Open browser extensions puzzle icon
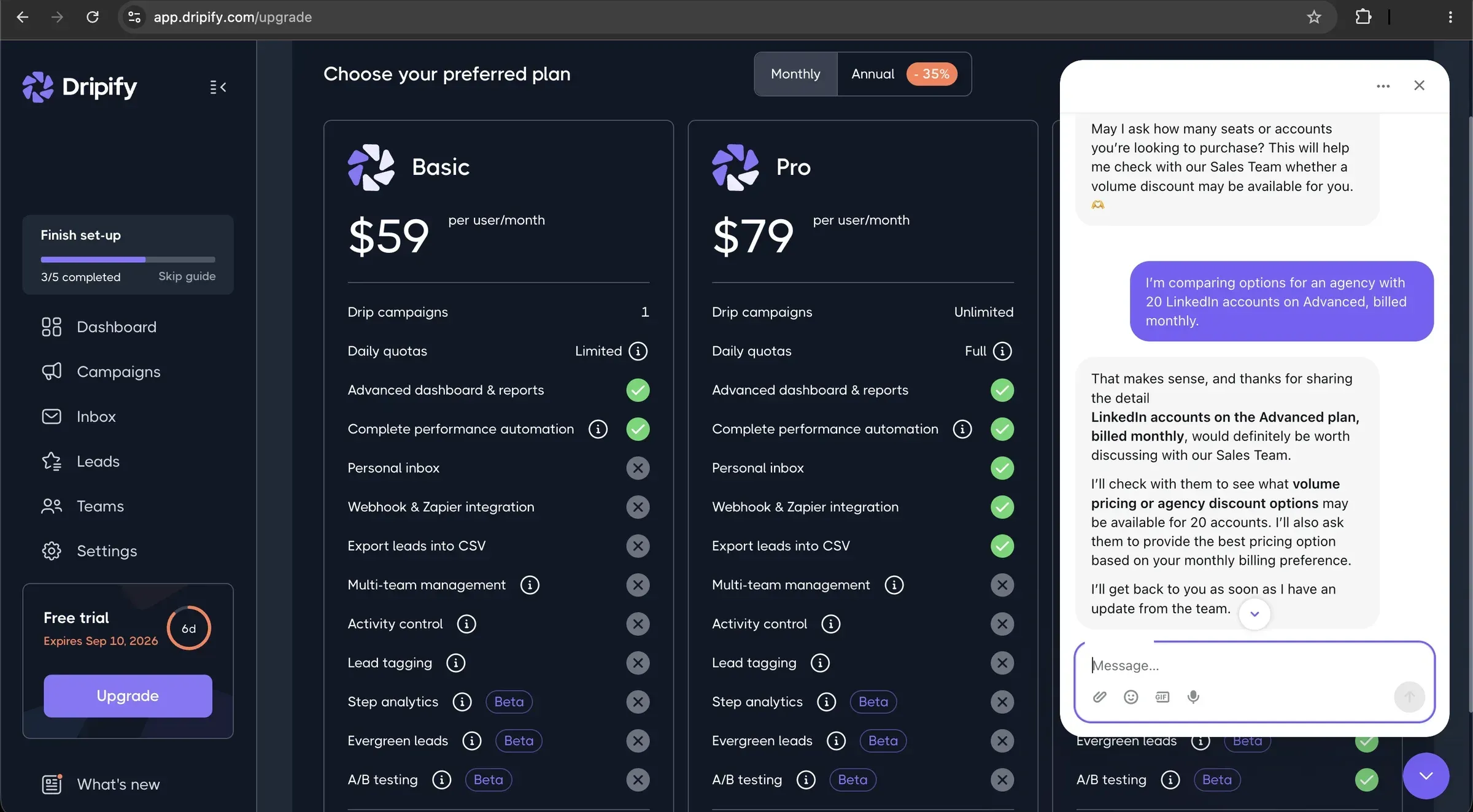 (1363, 17)
